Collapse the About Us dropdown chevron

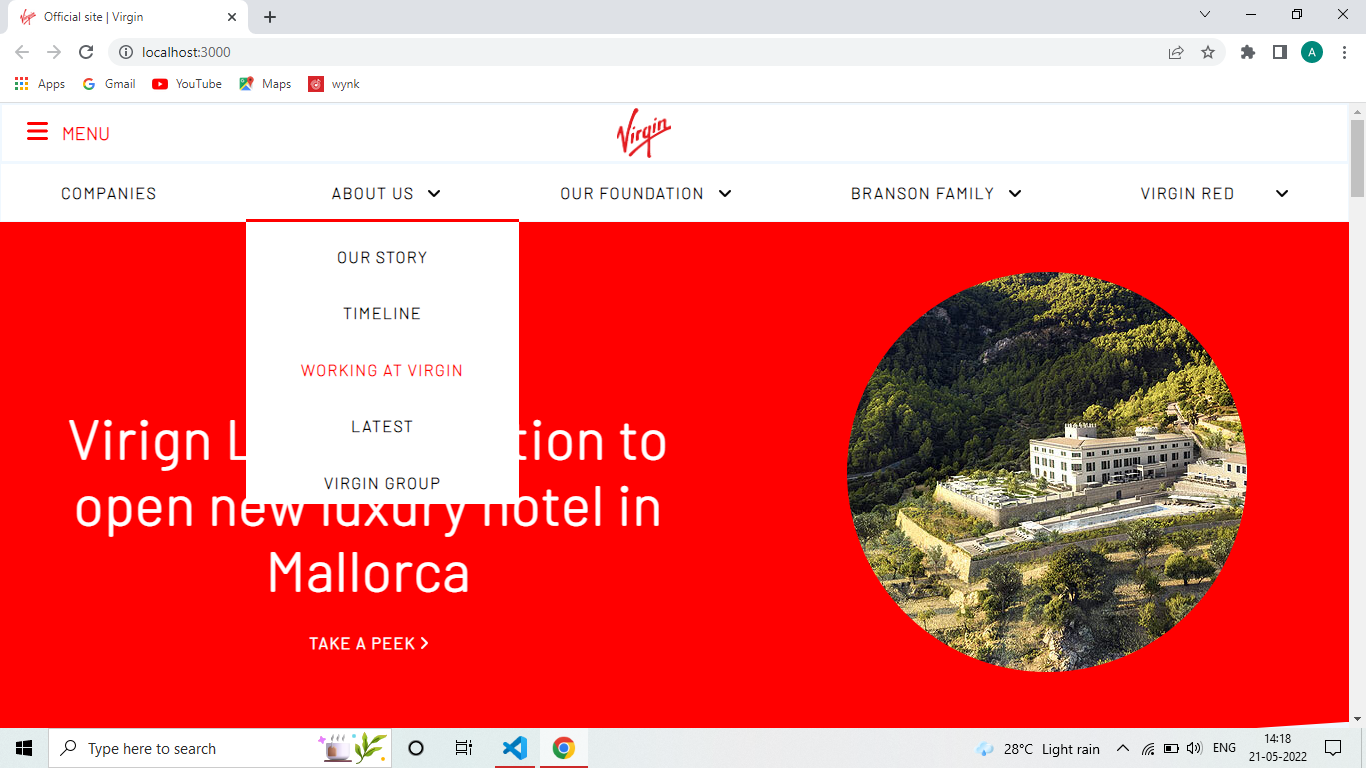pos(433,194)
